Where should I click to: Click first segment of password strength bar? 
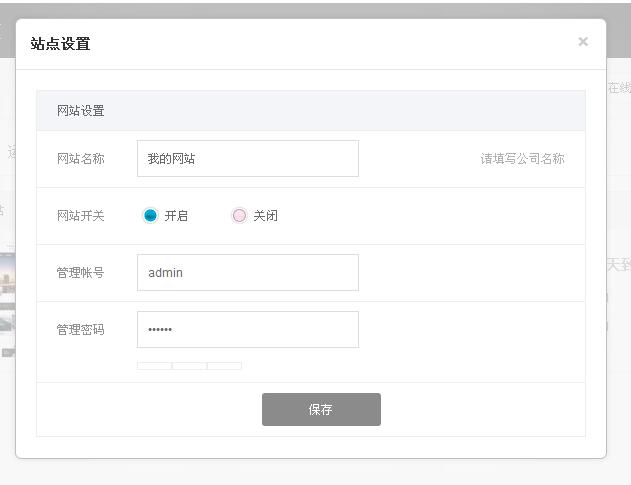(154, 366)
